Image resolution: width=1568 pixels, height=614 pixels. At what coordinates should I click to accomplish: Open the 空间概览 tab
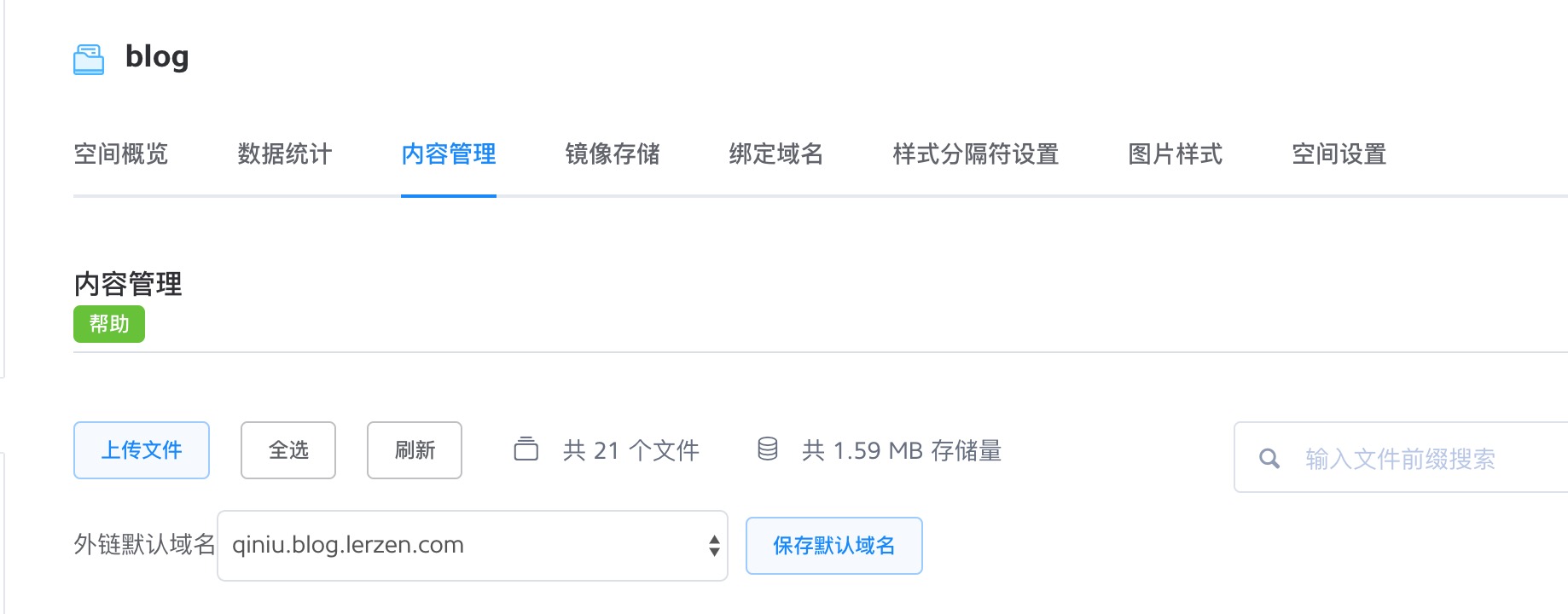[x=121, y=154]
